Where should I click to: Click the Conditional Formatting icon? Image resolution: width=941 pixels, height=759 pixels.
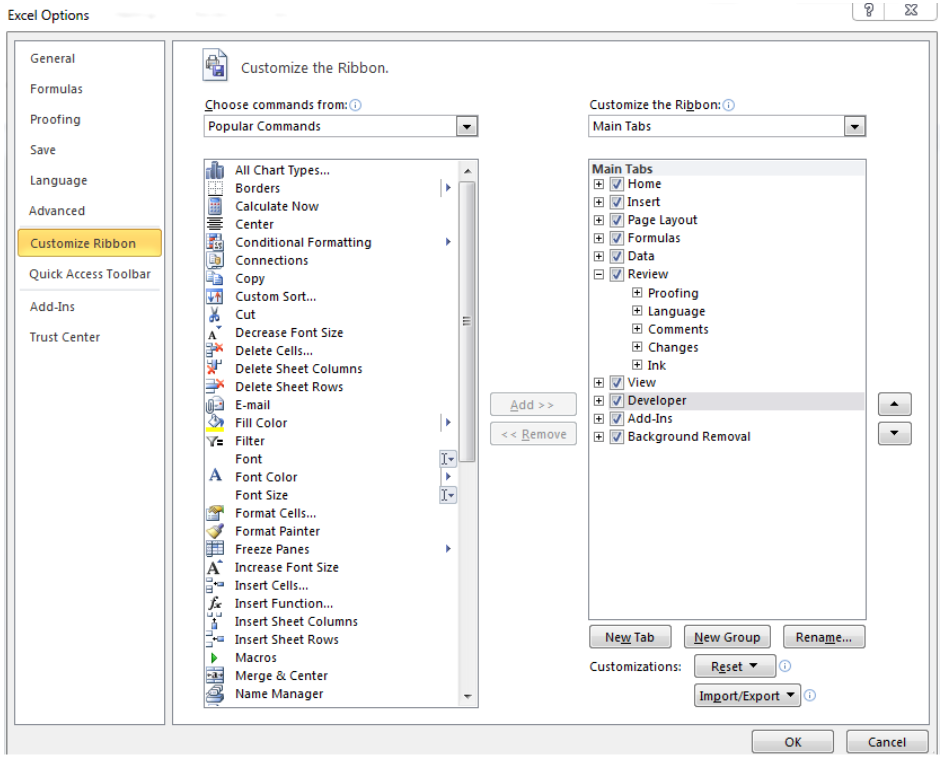(x=215, y=242)
